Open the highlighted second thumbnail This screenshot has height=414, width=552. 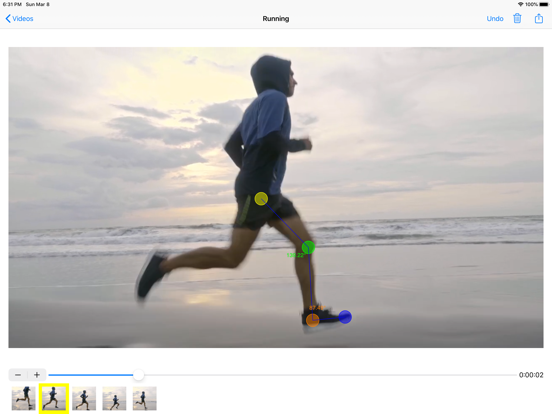click(54, 399)
